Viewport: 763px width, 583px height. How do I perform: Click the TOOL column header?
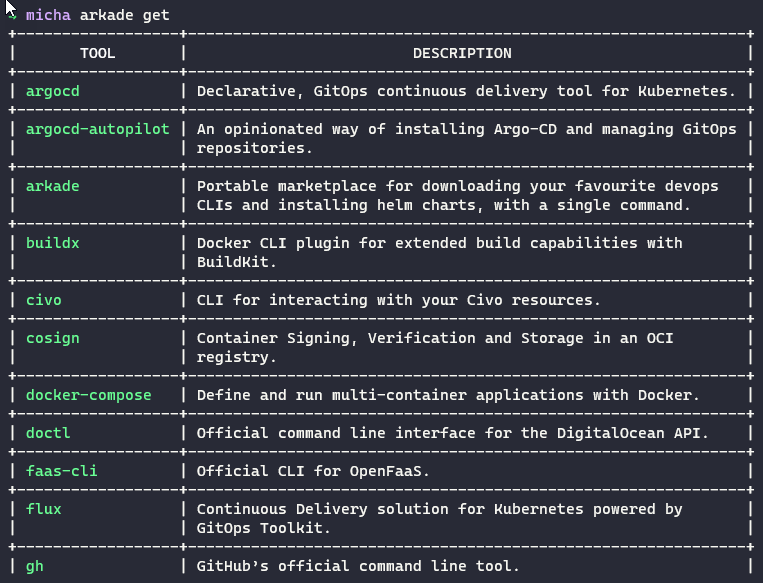tap(97, 53)
